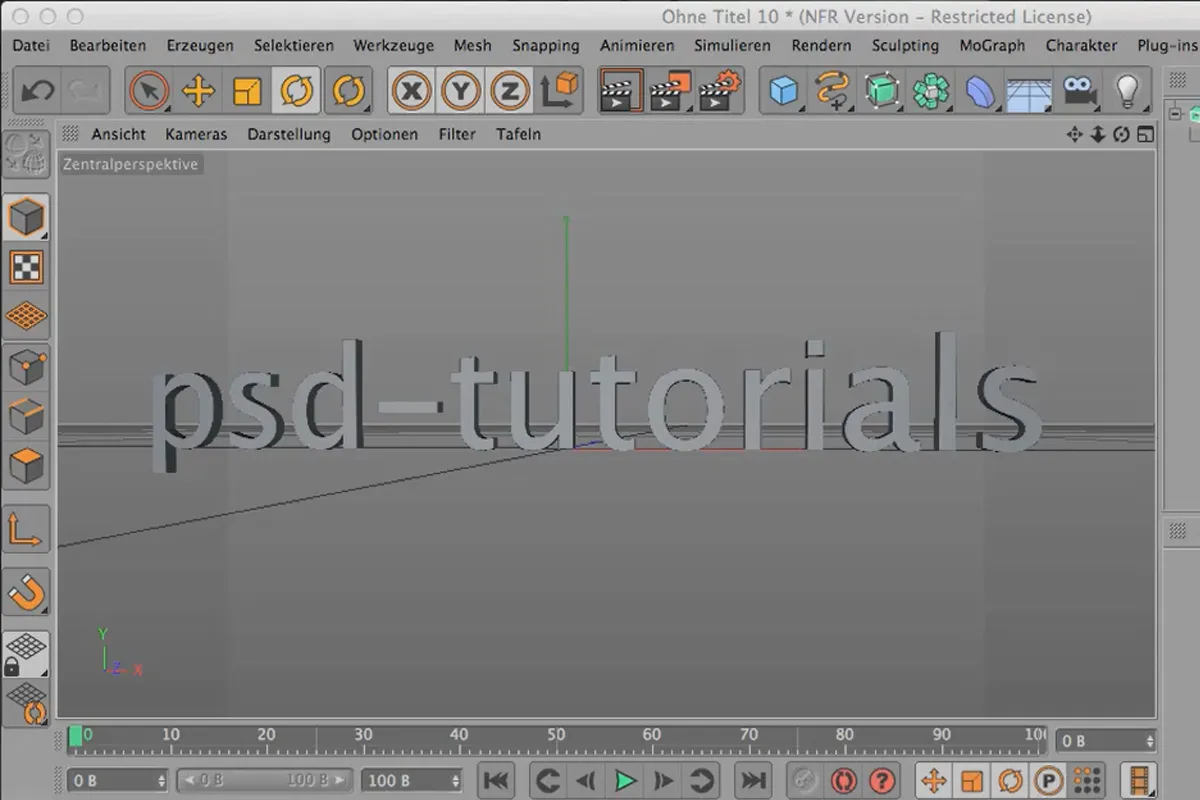Select the Move tool
Viewport: 1200px width, 800px height.
[198, 92]
